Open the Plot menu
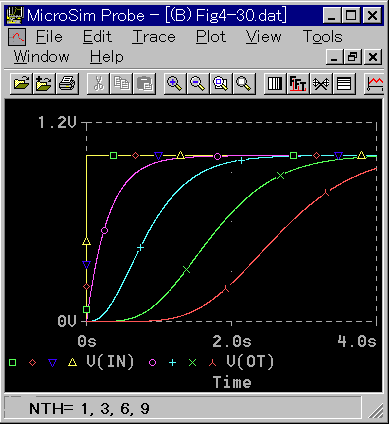389x425 pixels. (x=211, y=37)
